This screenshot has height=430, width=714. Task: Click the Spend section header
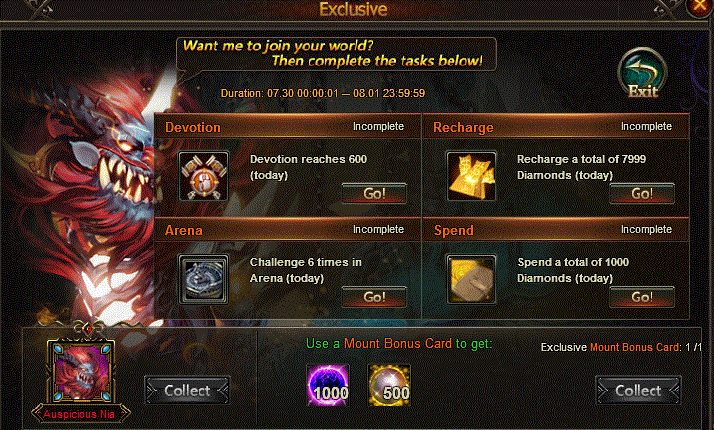(556, 230)
